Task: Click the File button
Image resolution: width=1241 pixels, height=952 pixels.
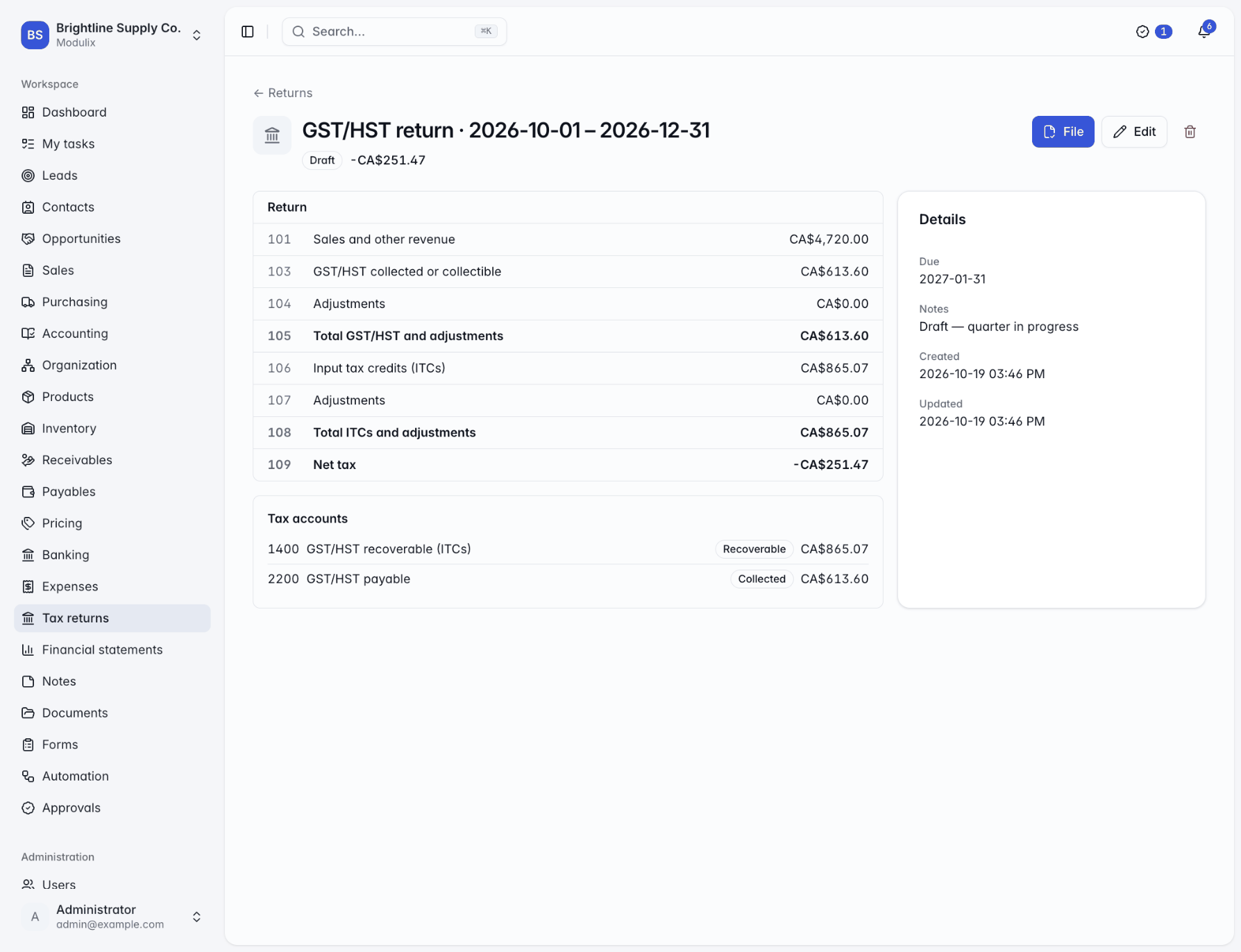Action: pos(1063,132)
